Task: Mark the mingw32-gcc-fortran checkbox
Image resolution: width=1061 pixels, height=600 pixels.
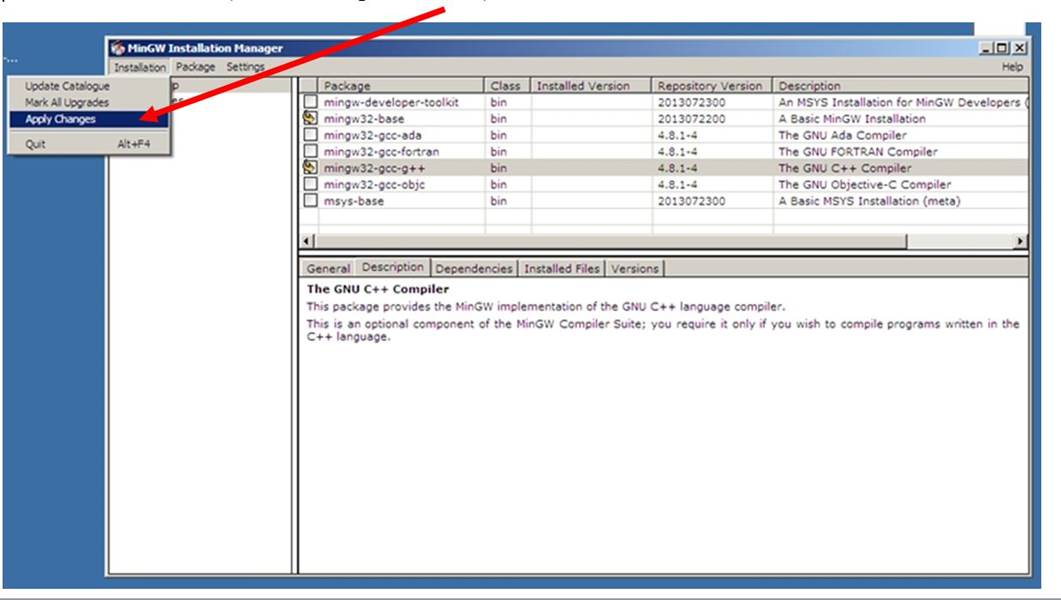Action: [310, 152]
